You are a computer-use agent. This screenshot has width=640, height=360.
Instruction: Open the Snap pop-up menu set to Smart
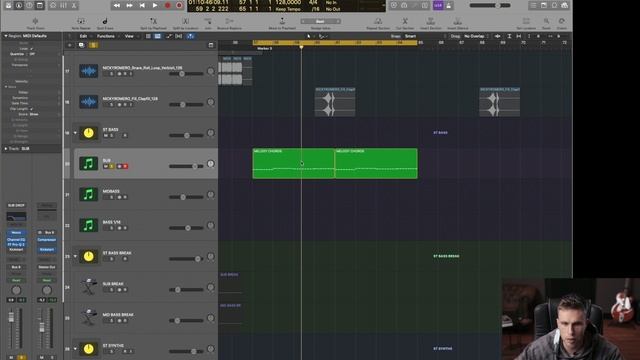point(410,36)
